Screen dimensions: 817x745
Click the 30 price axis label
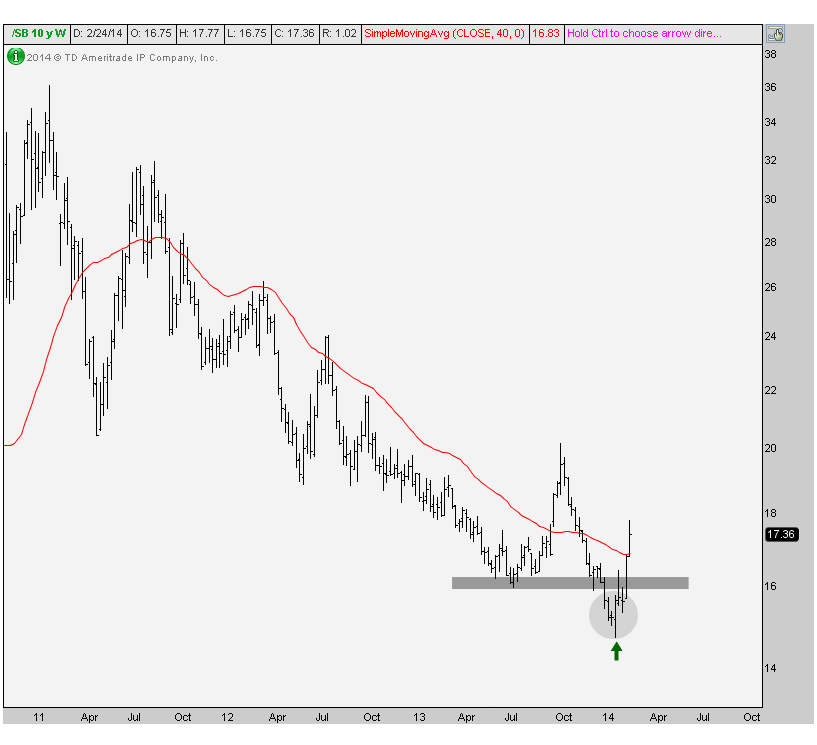770,199
